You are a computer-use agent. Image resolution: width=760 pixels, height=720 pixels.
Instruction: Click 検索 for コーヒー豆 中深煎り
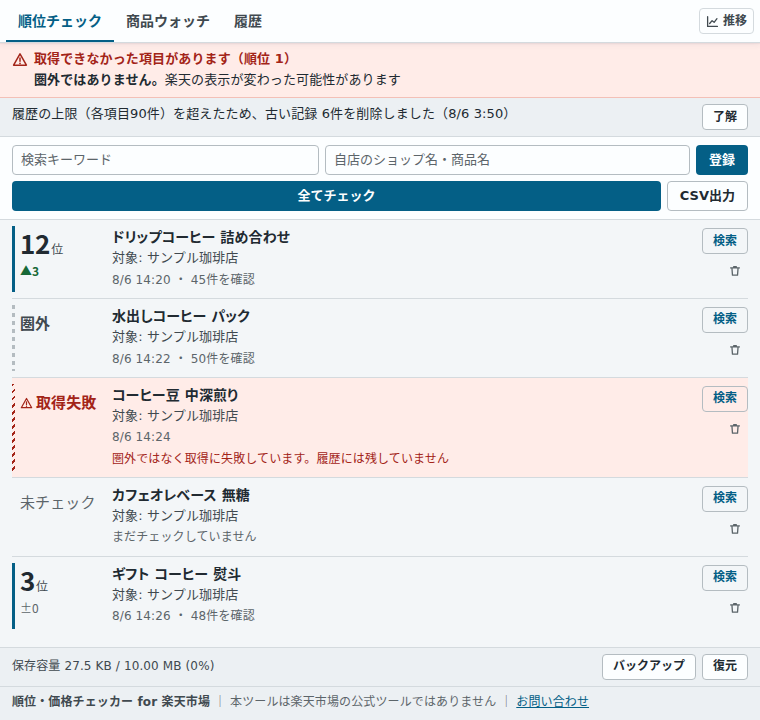[x=725, y=398]
